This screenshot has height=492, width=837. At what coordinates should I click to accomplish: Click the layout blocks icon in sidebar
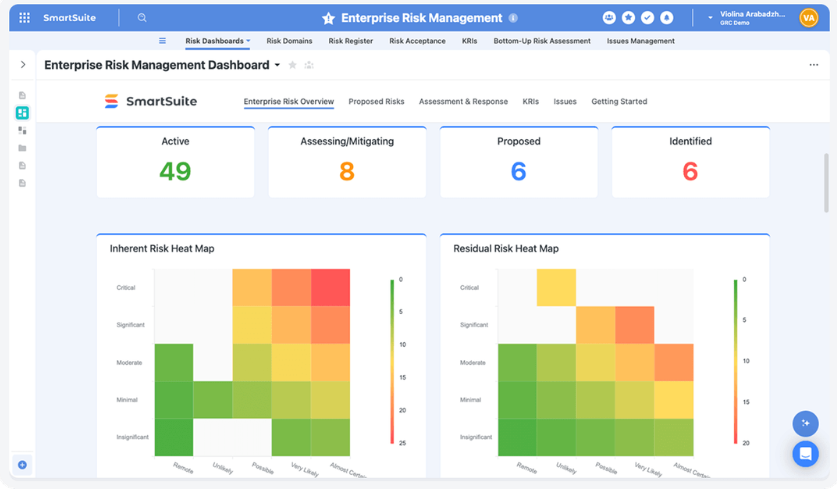(22, 130)
